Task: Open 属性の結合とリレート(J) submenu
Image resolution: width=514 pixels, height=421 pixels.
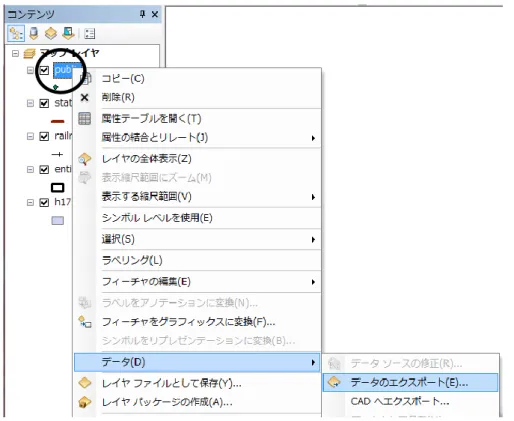Action: [x=197, y=138]
